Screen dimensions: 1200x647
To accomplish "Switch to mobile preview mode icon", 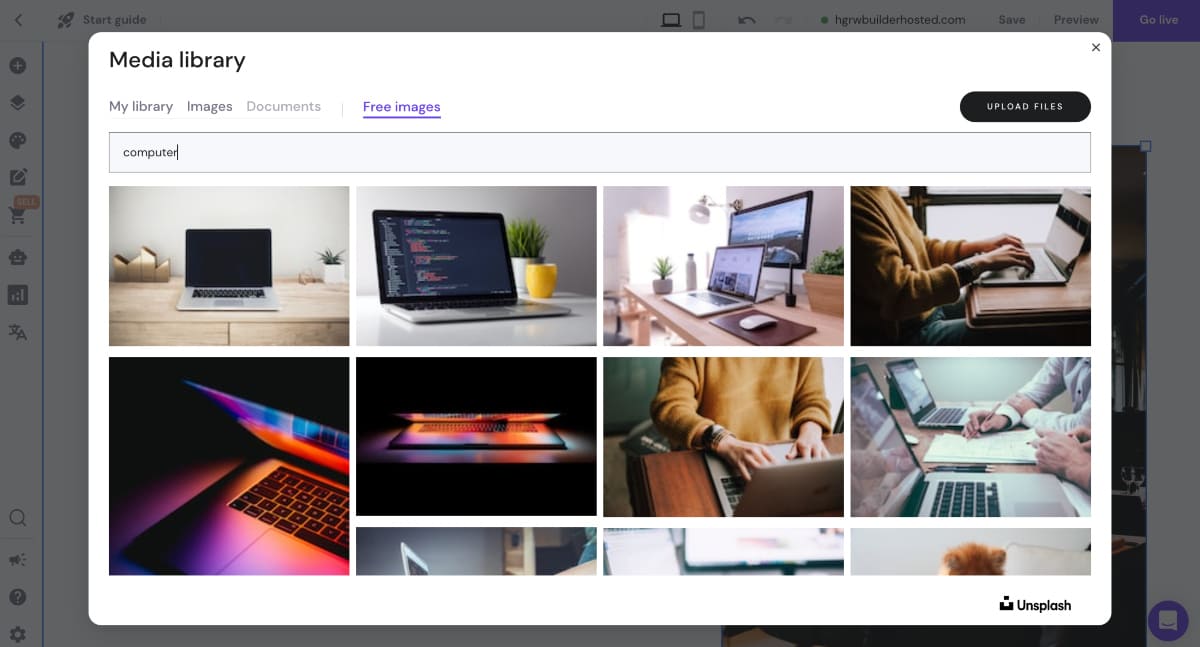I will 699,20.
